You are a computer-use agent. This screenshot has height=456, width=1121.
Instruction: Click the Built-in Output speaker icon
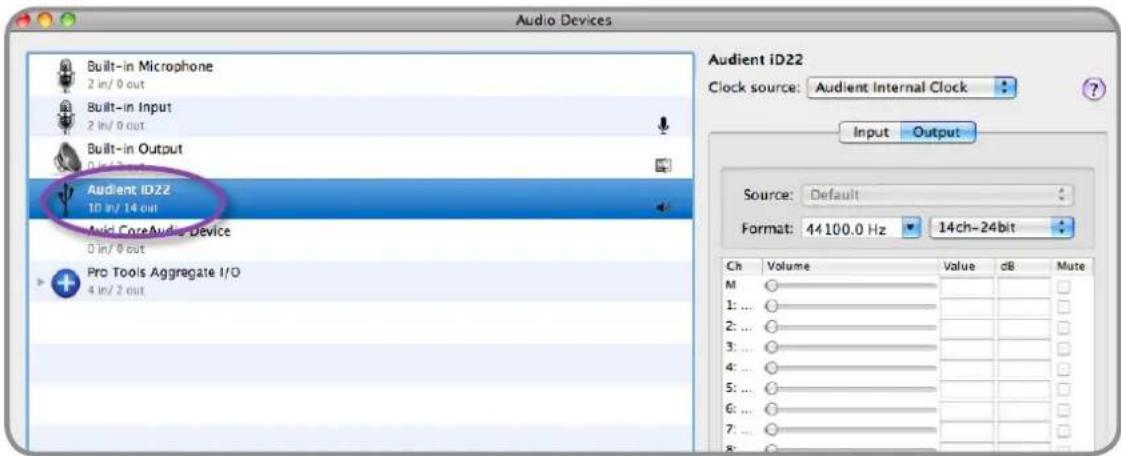coord(67,157)
